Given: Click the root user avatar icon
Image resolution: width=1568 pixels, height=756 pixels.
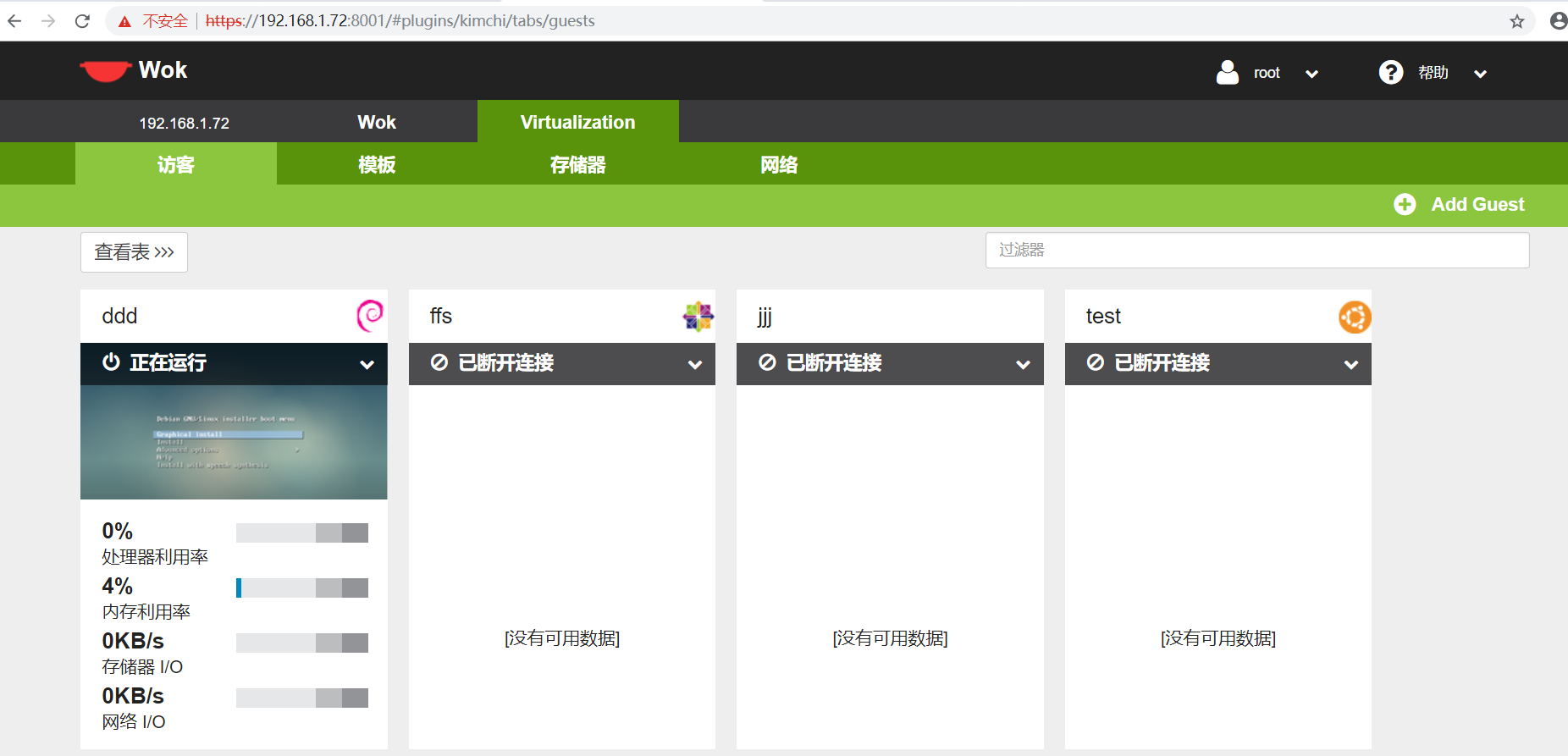Looking at the screenshot, I should pos(1227,72).
